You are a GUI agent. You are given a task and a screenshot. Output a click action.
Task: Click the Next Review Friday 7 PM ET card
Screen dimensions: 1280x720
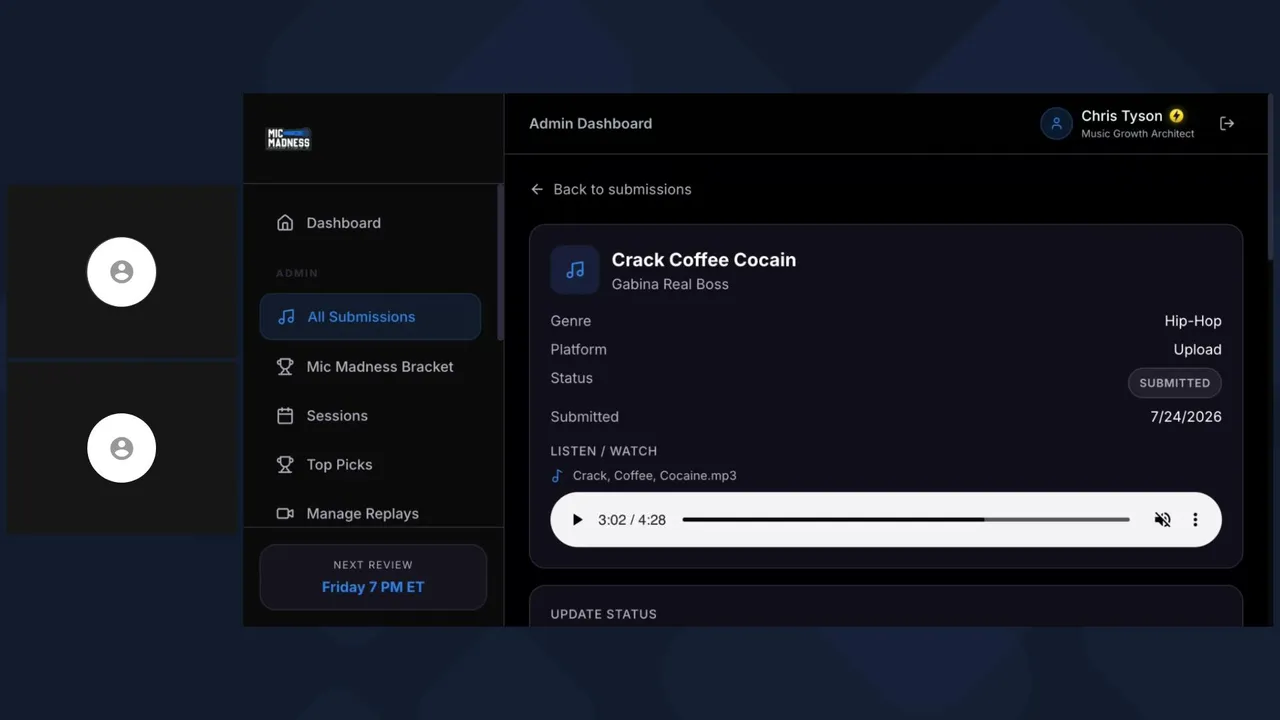pyautogui.click(x=373, y=577)
